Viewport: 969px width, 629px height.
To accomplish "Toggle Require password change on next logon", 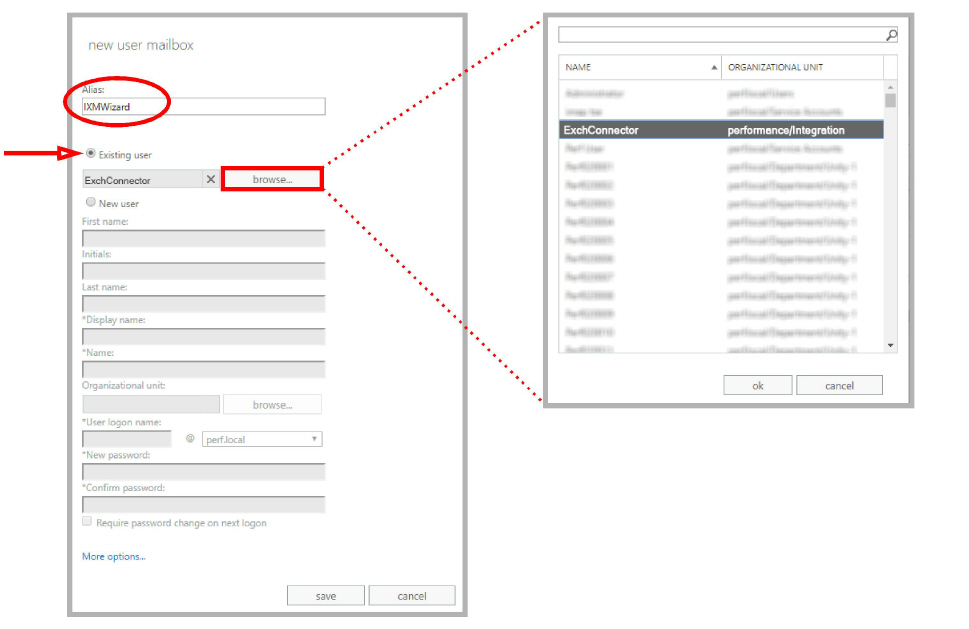I will tap(87, 521).
